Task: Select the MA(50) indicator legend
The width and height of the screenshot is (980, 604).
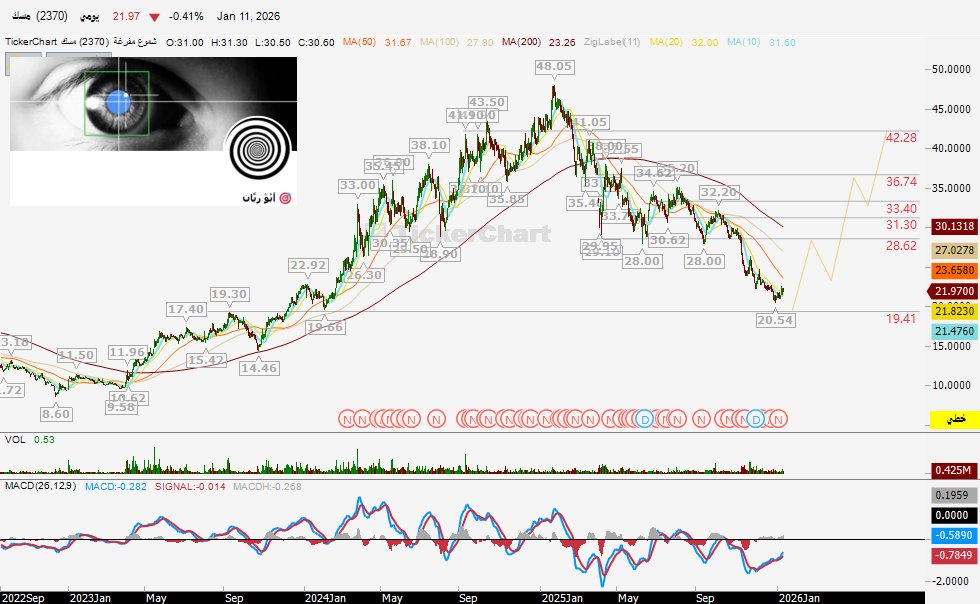Action: click(x=359, y=42)
